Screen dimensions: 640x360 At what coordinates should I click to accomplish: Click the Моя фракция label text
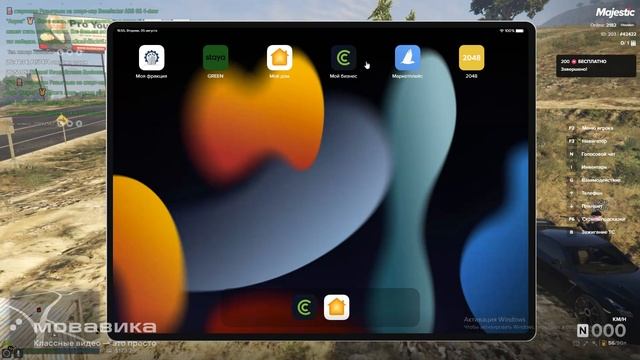151,76
